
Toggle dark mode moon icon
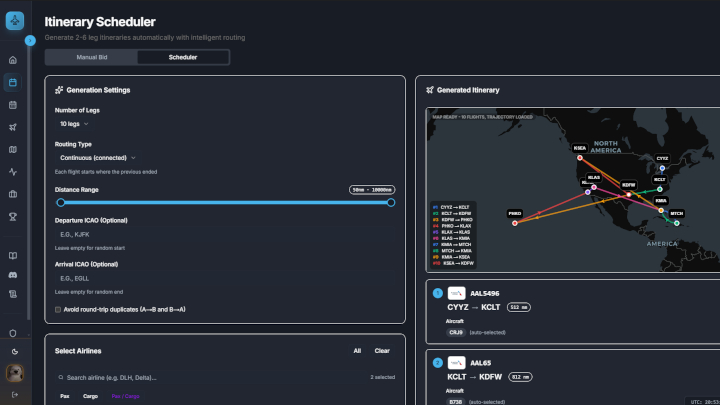click(x=13, y=351)
